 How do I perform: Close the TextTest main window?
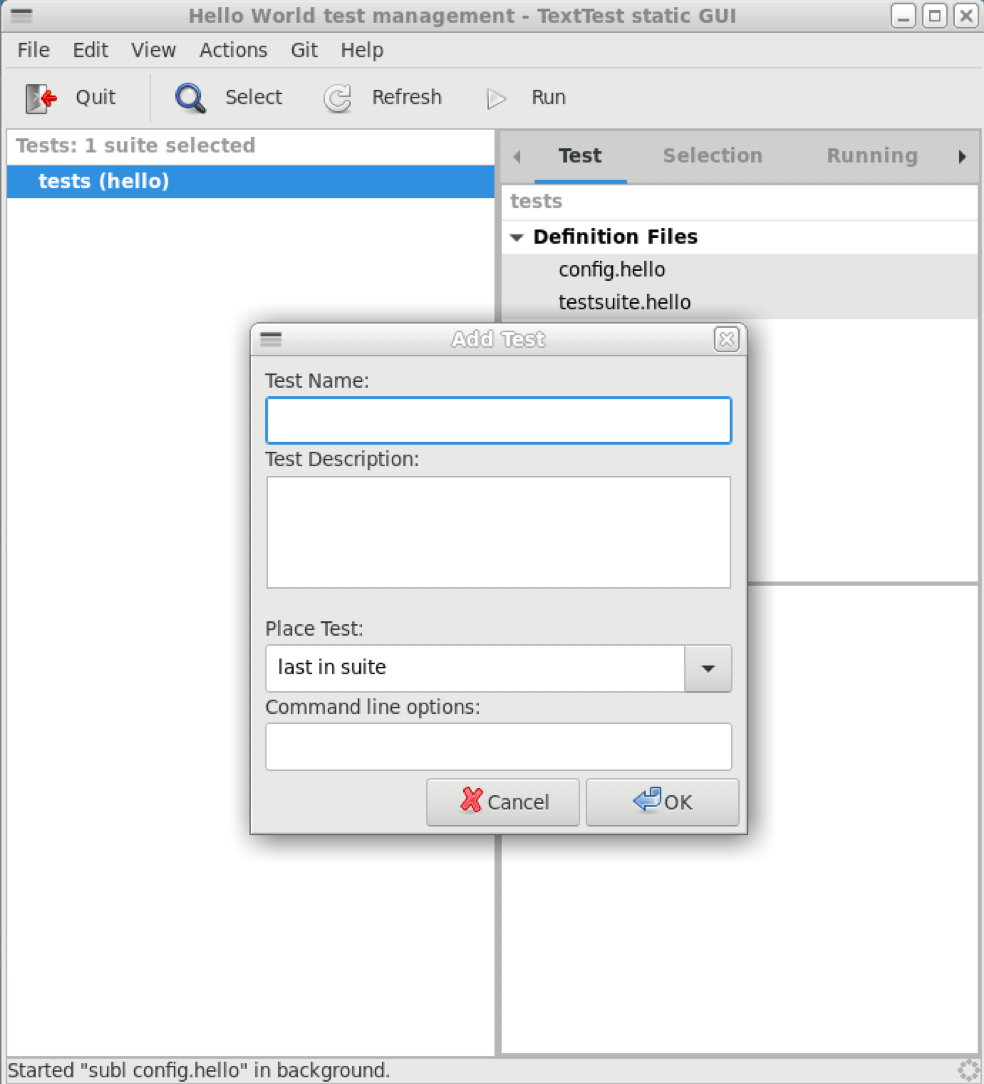[966, 15]
